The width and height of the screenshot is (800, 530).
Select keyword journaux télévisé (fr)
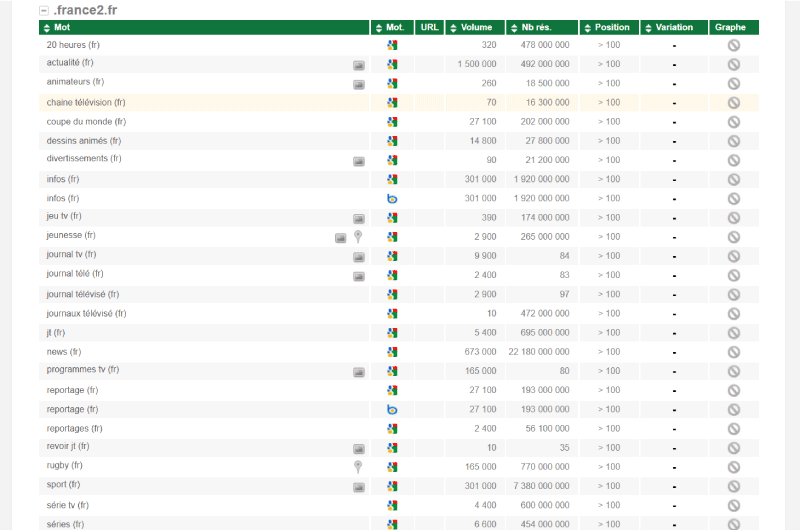(86, 314)
